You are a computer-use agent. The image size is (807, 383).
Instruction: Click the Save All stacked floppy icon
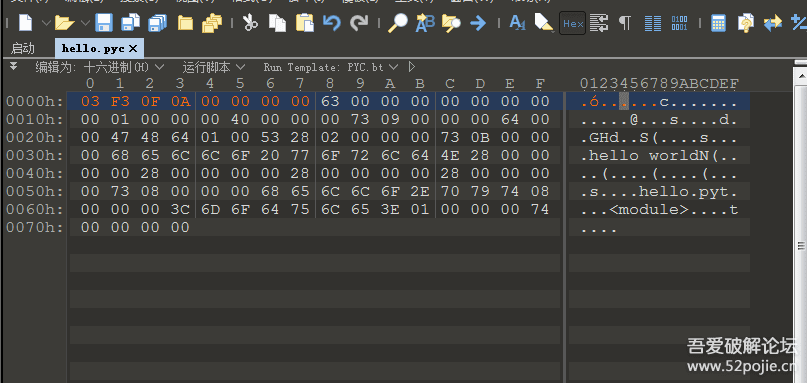coord(157,23)
